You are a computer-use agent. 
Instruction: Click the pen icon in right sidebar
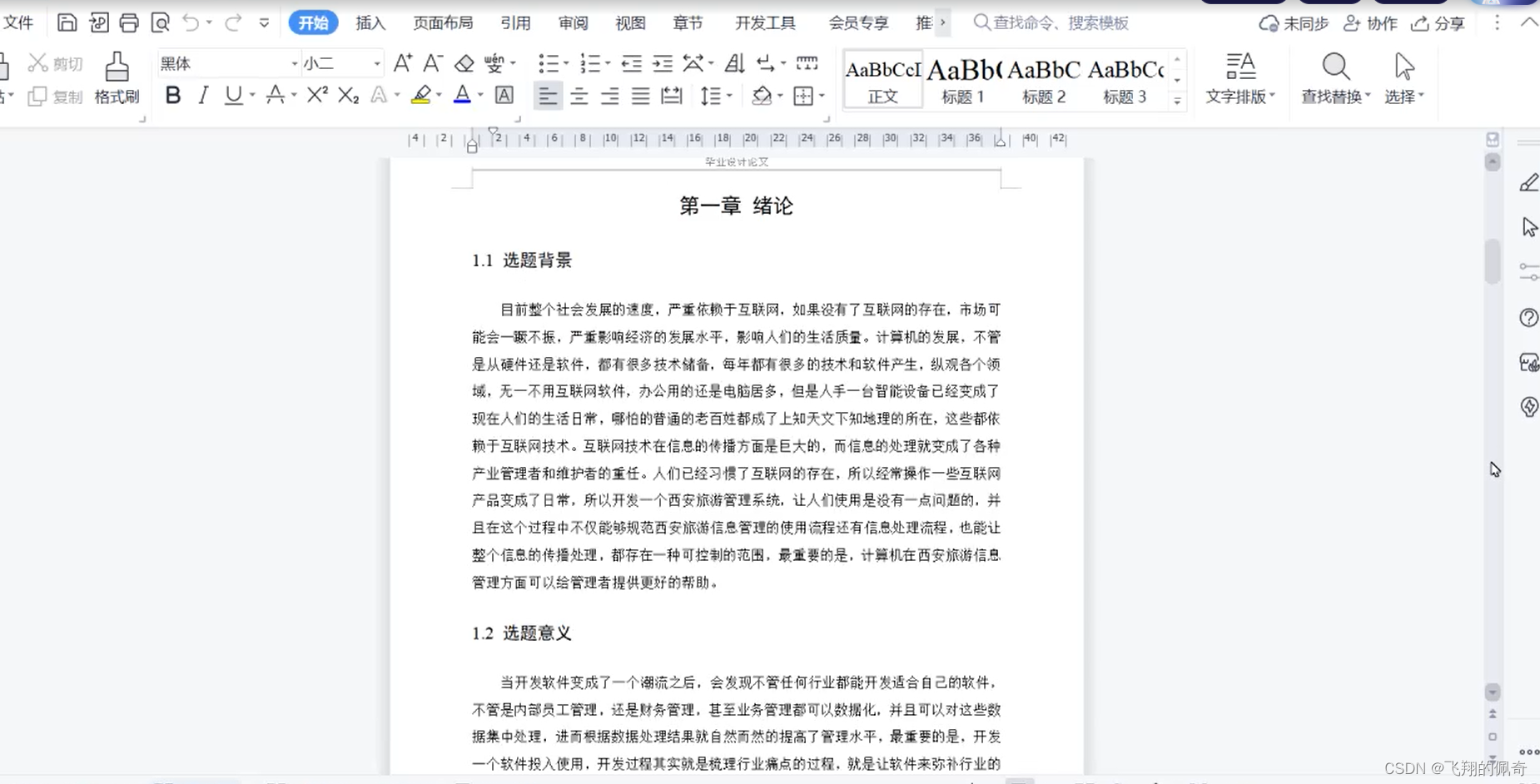[1529, 182]
